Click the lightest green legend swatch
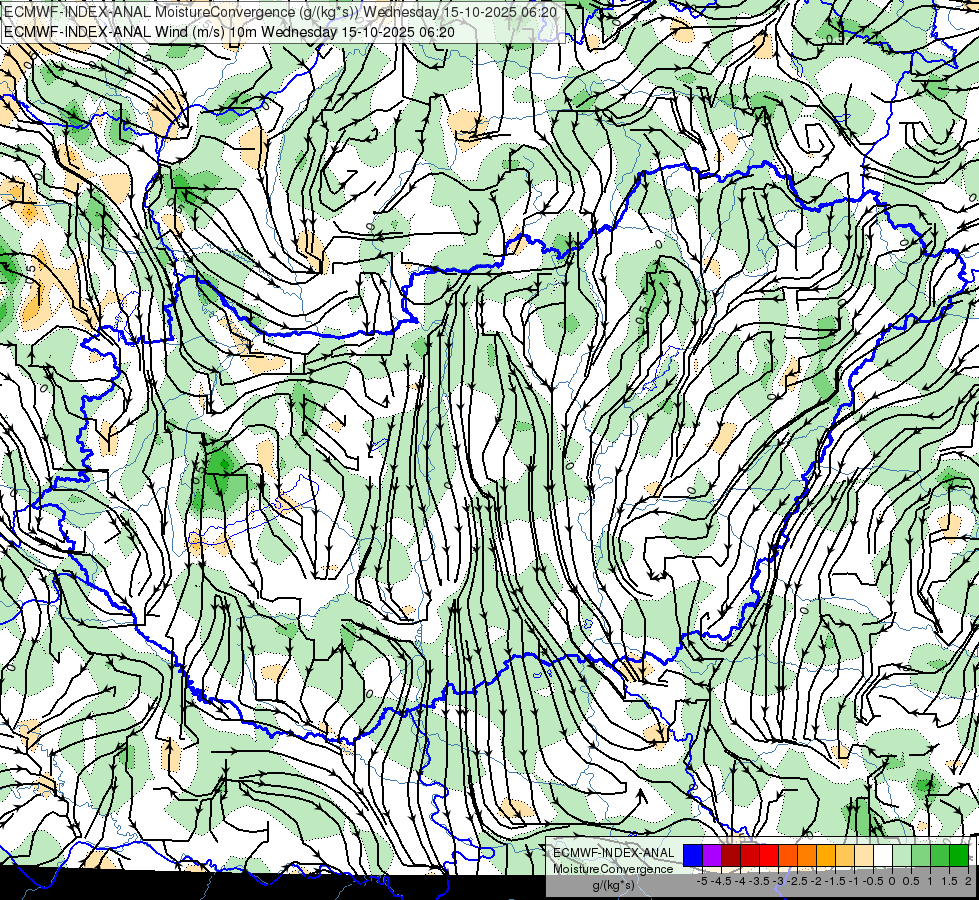This screenshot has width=979, height=900. (902, 855)
